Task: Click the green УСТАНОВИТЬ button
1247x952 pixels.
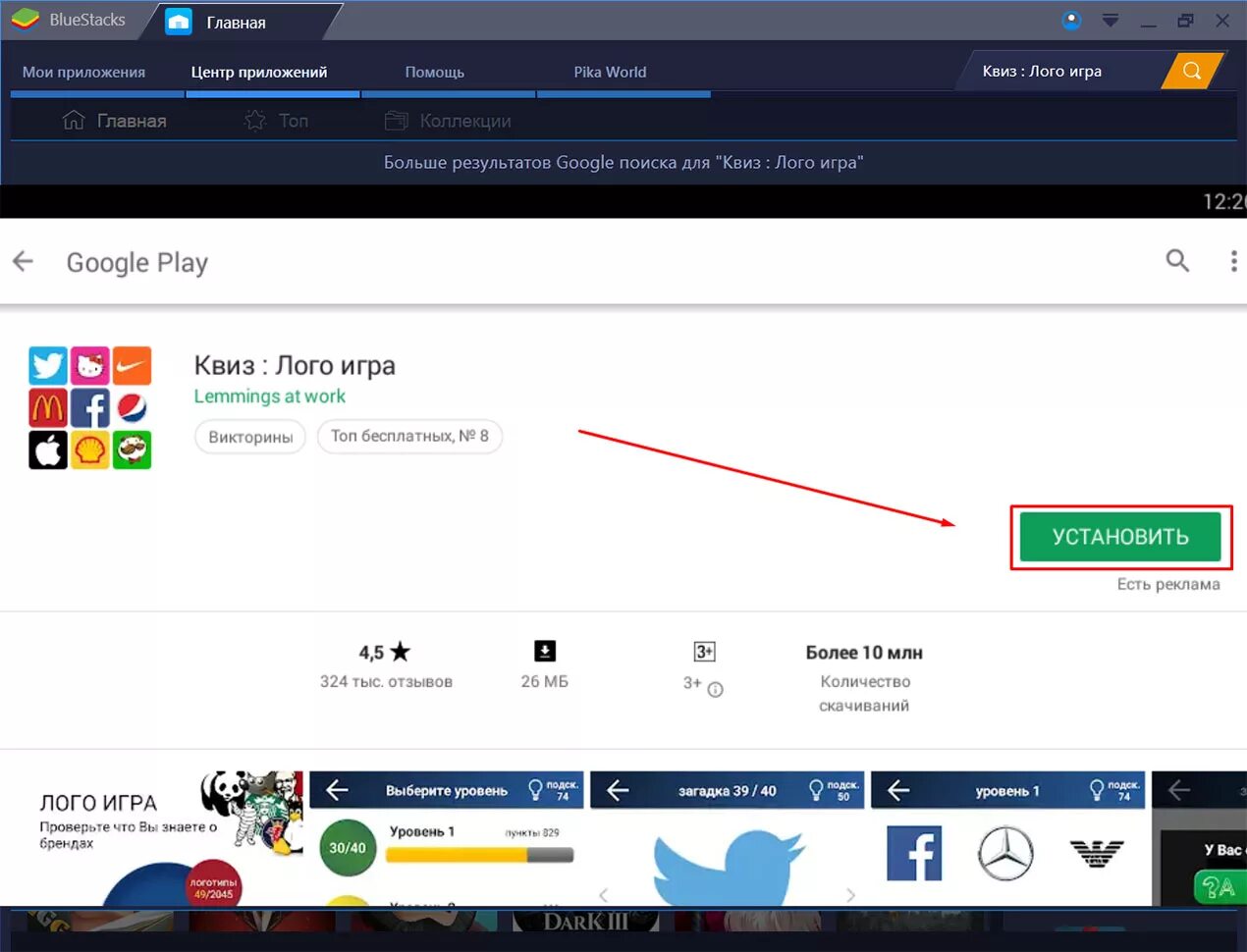Action: click(x=1120, y=537)
